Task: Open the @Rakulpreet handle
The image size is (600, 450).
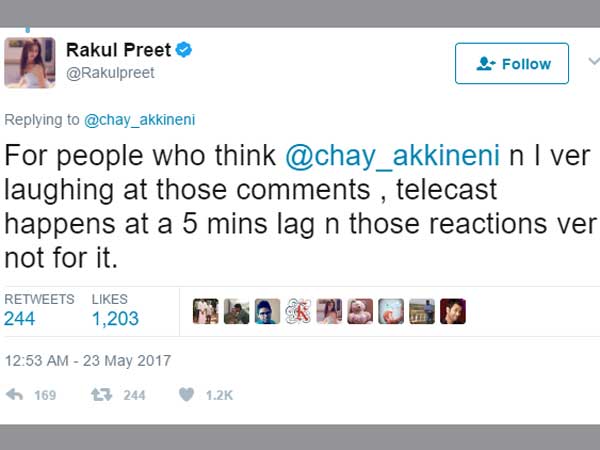Action: [x=110, y=73]
